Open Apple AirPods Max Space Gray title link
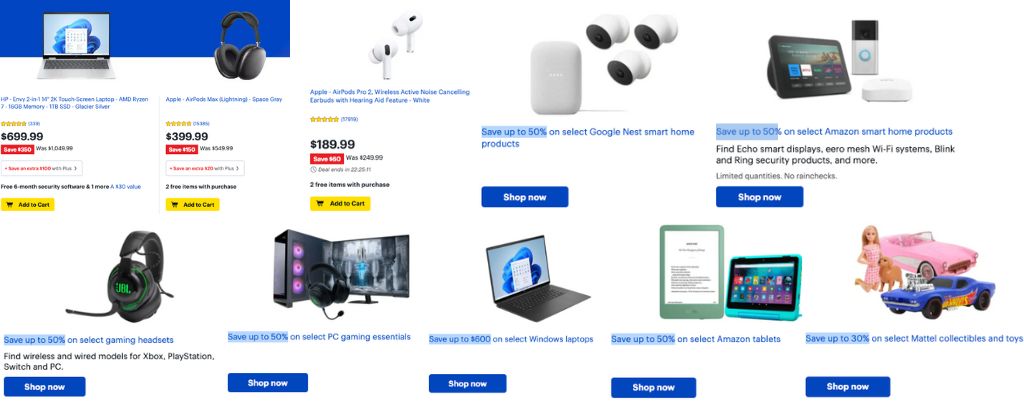The image size is (1024, 414). [224, 99]
